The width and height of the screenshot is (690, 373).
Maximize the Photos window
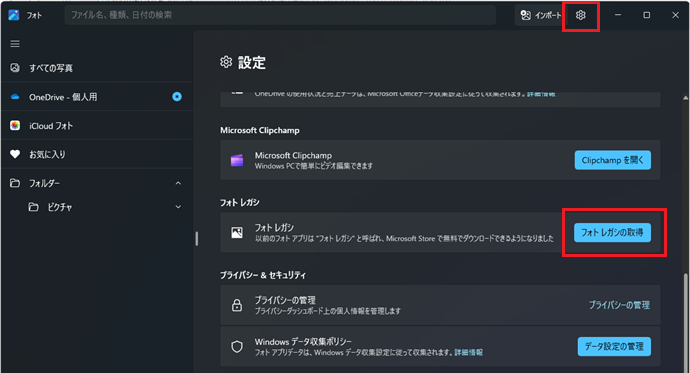[646, 15]
